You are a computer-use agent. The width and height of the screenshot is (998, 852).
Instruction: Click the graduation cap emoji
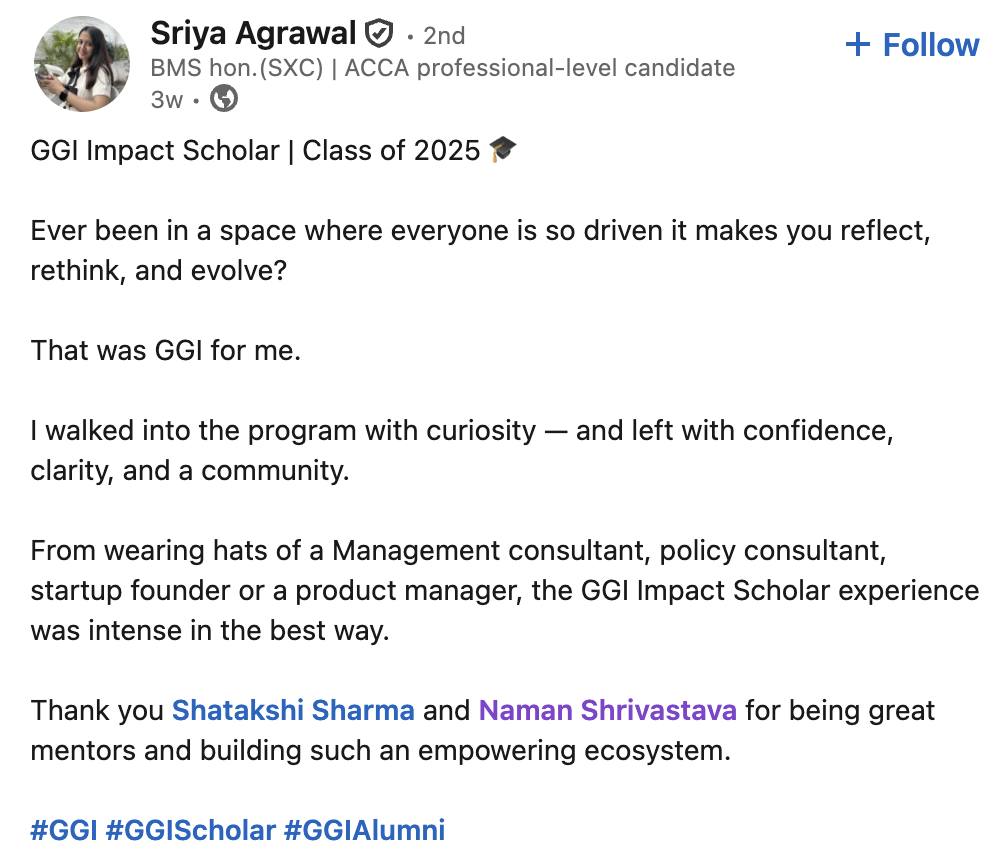503,151
